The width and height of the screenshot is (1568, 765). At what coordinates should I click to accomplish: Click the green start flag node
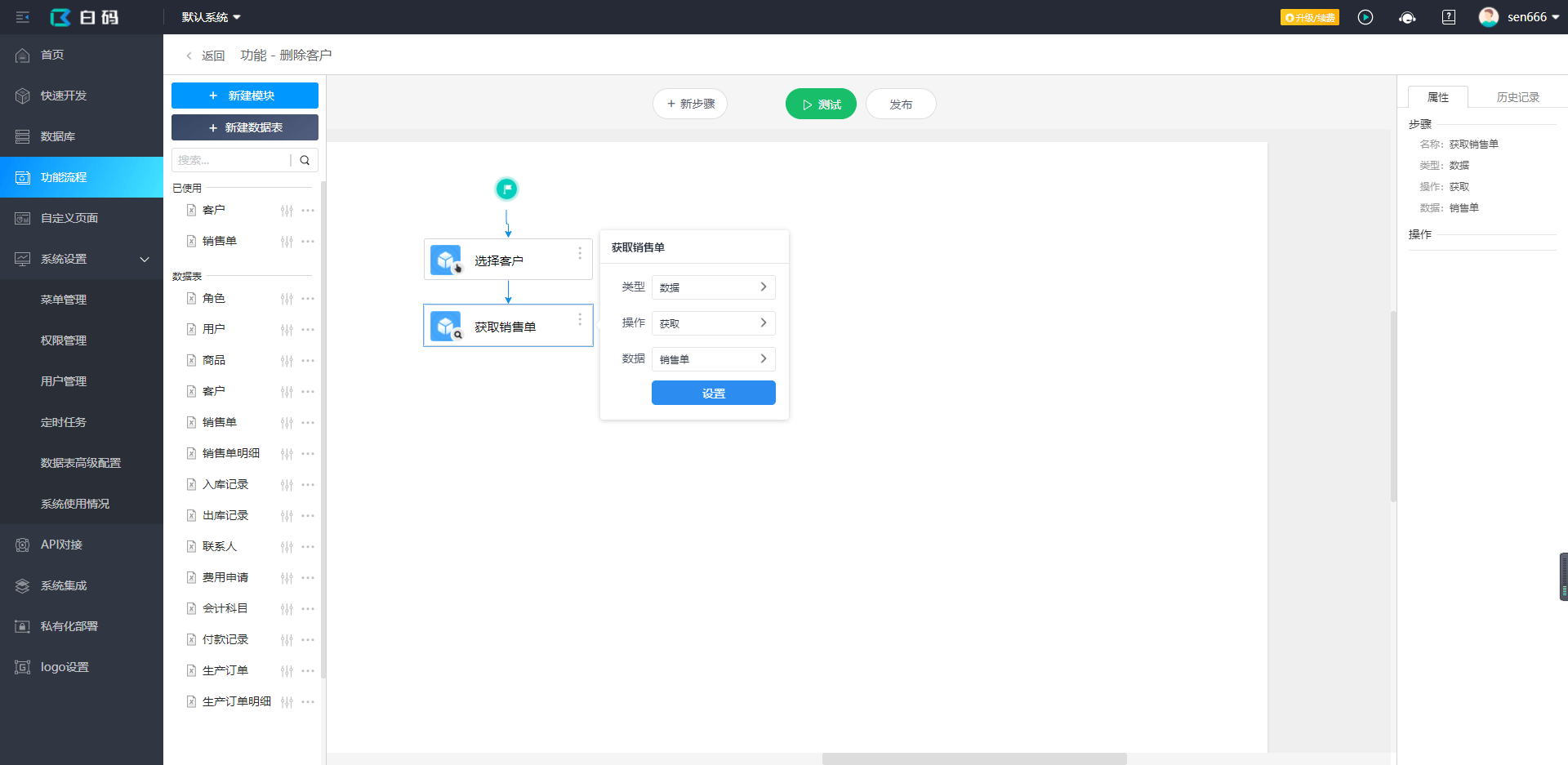(506, 189)
